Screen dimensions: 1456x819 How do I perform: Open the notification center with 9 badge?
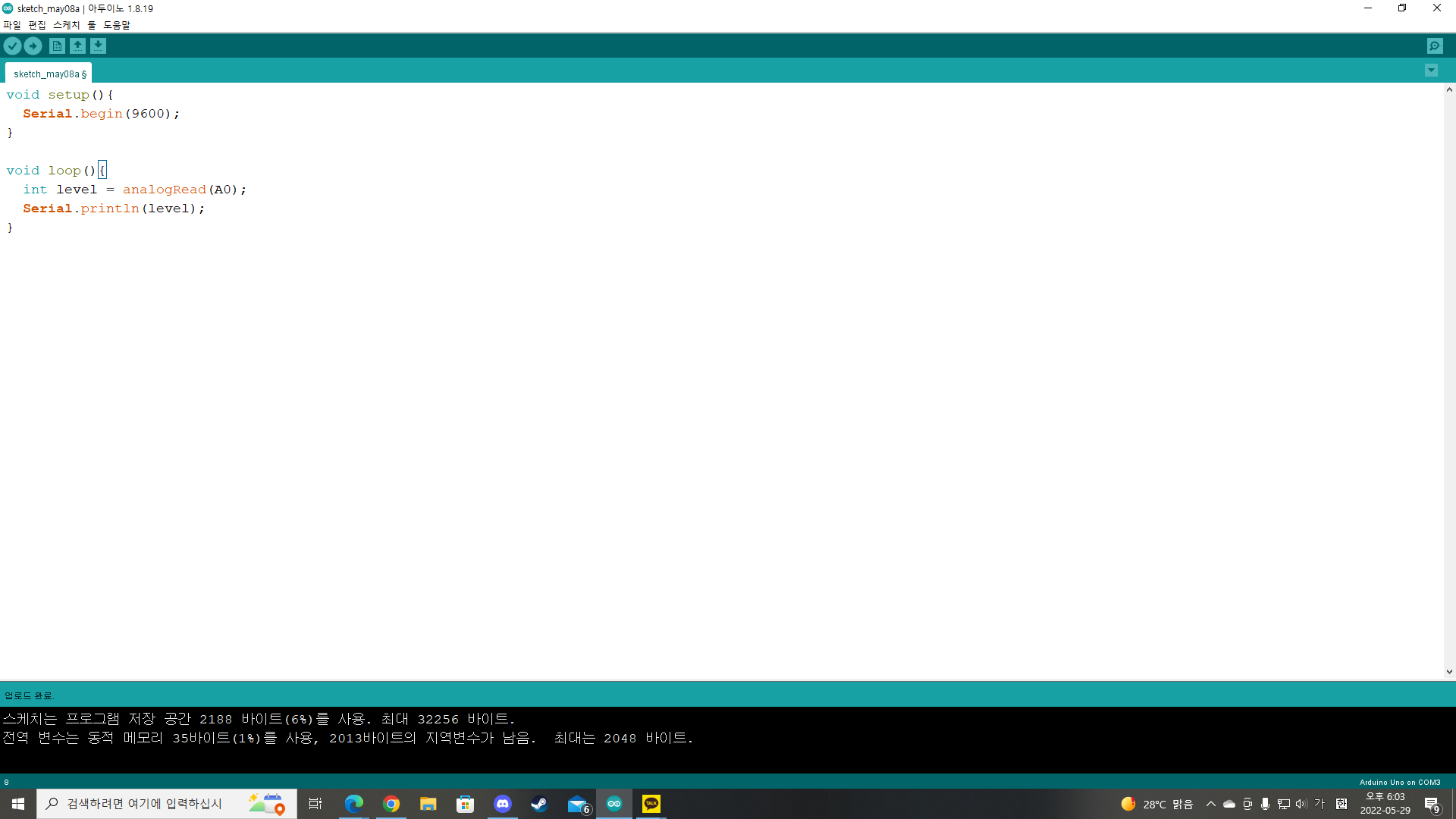tap(1432, 805)
